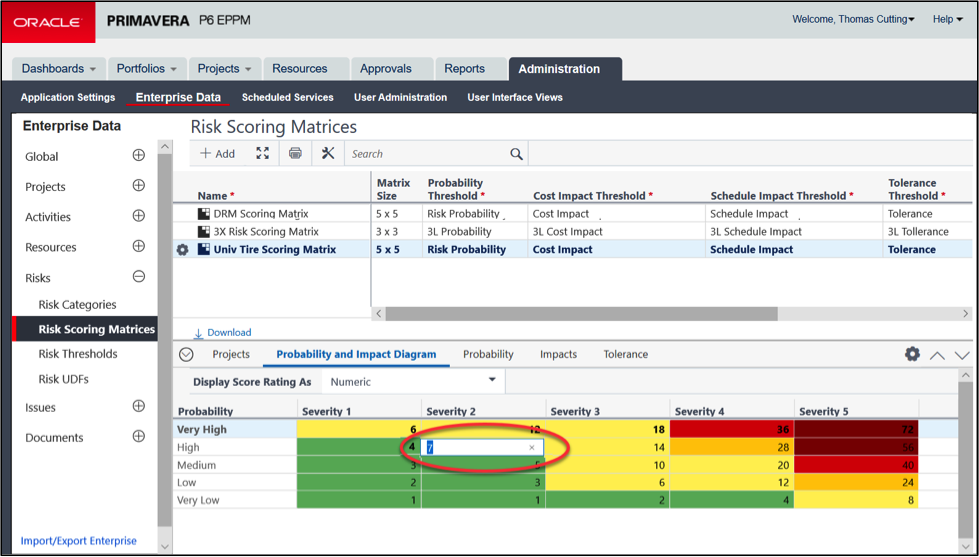Select Probability and Impact Diagram tab
The height and width of the screenshot is (557, 979).
tap(357, 354)
